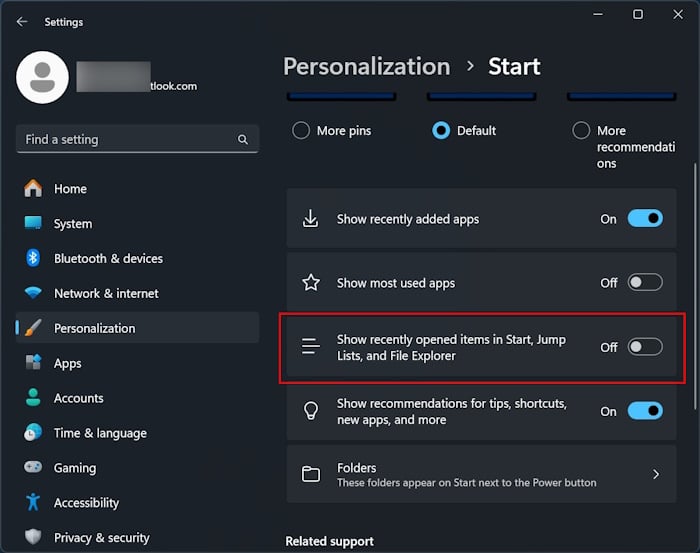The width and height of the screenshot is (700, 553).
Task: Click the Gaming controller icon
Action: (x=33, y=467)
